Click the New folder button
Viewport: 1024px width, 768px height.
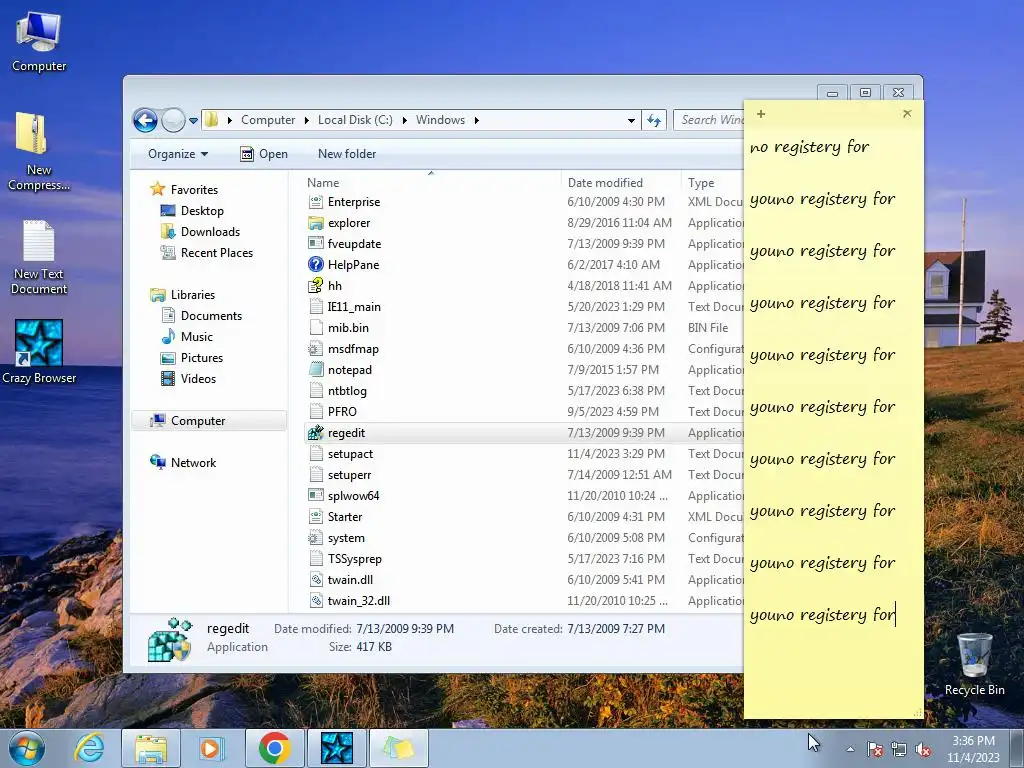pos(347,154)
